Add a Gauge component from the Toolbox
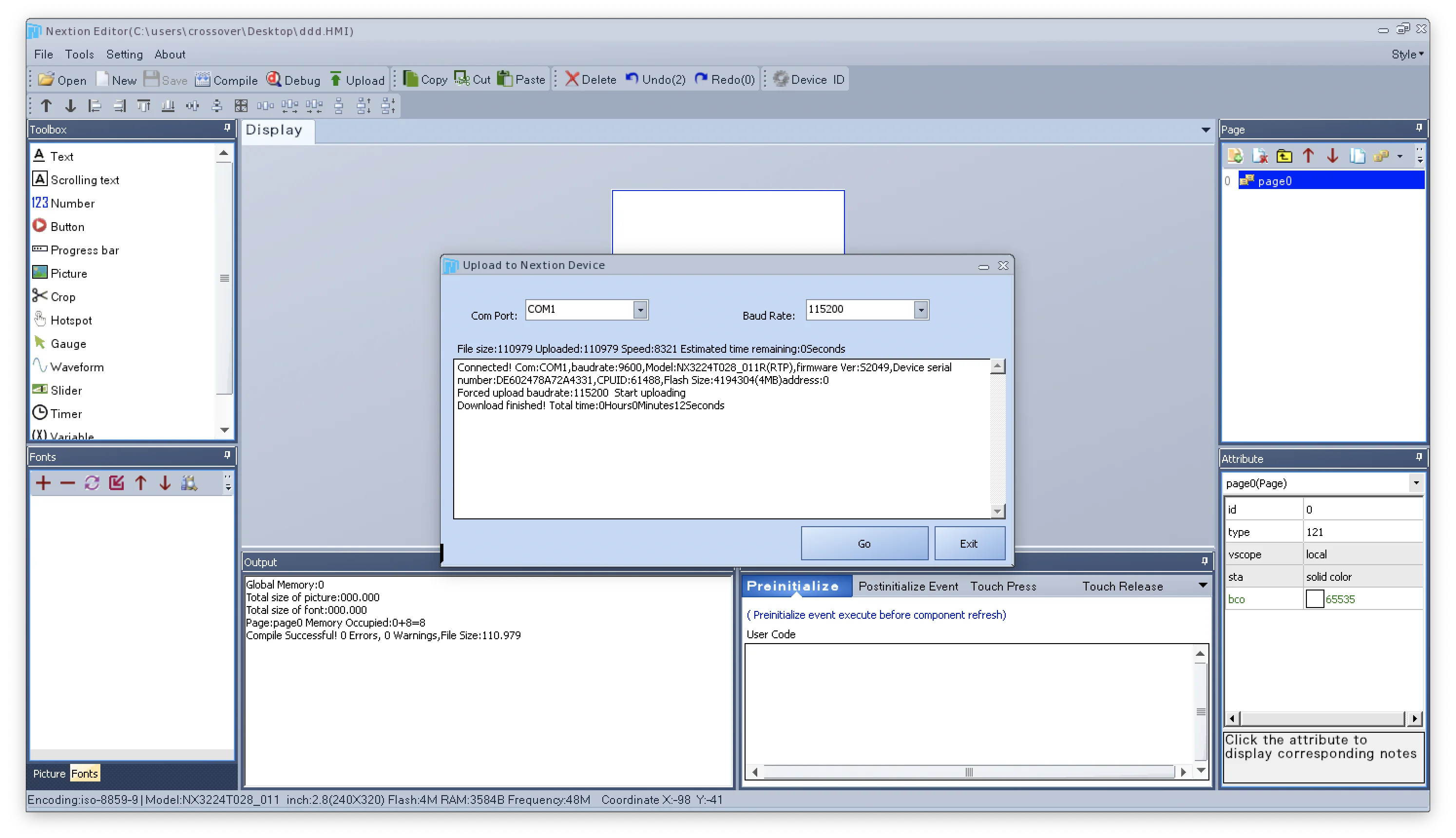 click(60, 343)
